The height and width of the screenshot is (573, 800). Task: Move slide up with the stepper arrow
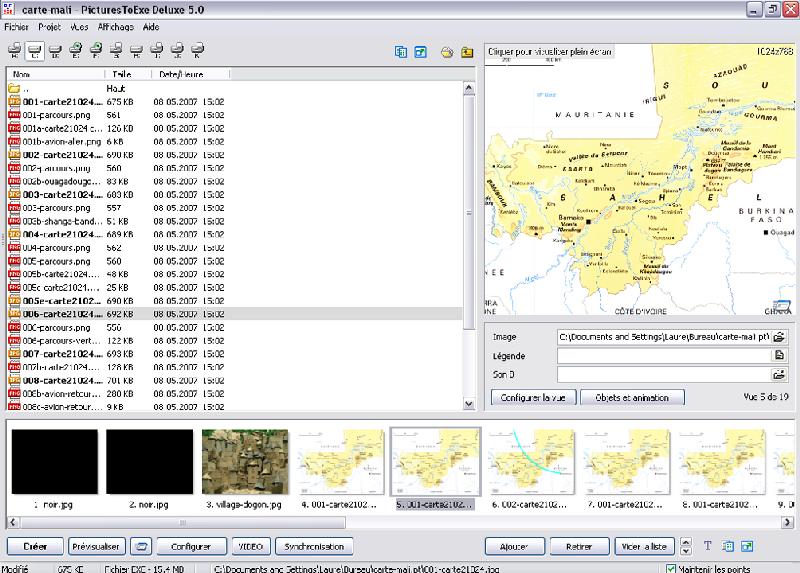pos(686,542)
